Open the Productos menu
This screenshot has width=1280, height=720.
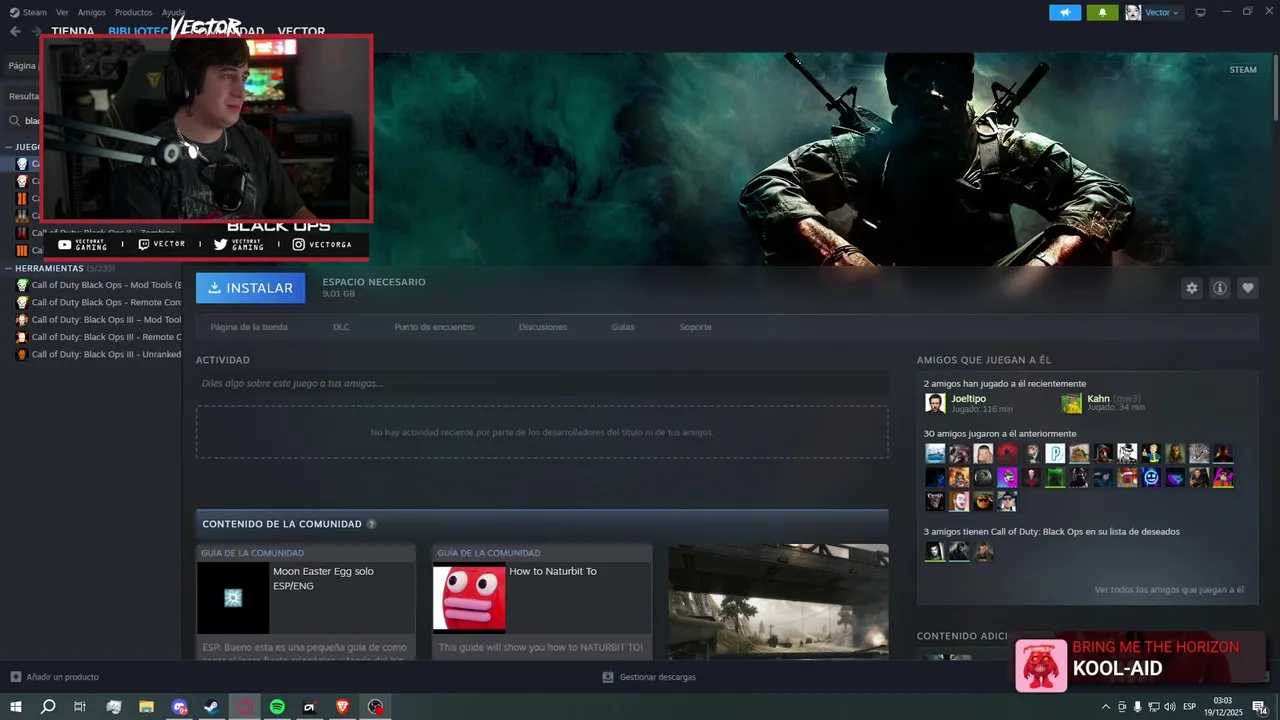click(134, 12)
